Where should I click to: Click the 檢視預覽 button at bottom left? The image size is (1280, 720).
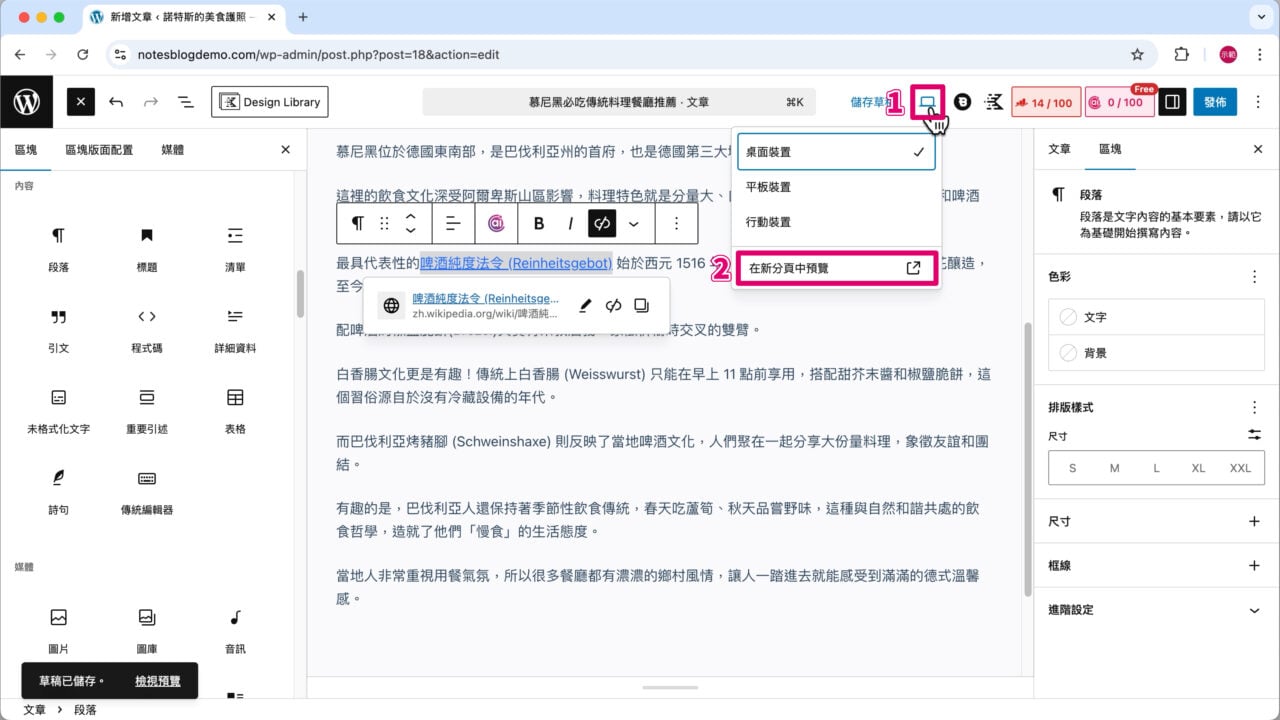click(158, 680)
